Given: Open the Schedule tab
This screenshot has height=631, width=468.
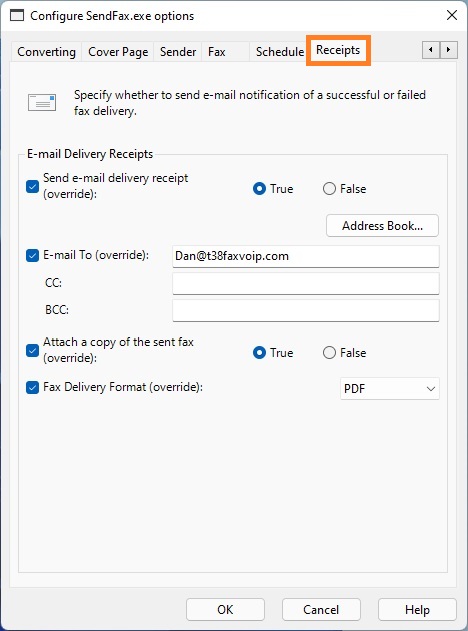Looking at the screenshot, I should pos(280,52).
